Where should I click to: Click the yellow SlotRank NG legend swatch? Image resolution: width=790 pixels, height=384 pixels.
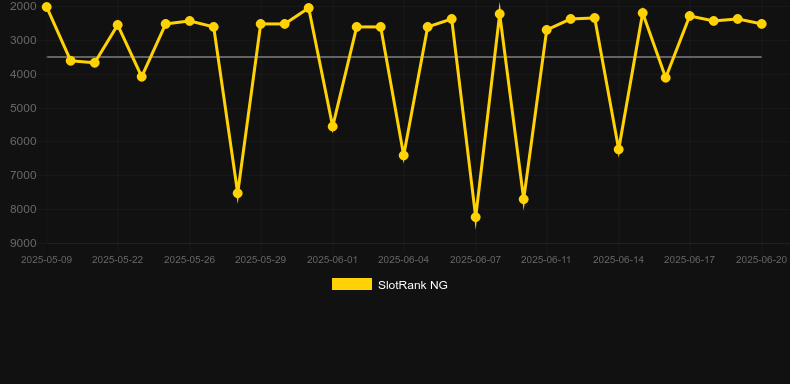[x=352, y=284]
